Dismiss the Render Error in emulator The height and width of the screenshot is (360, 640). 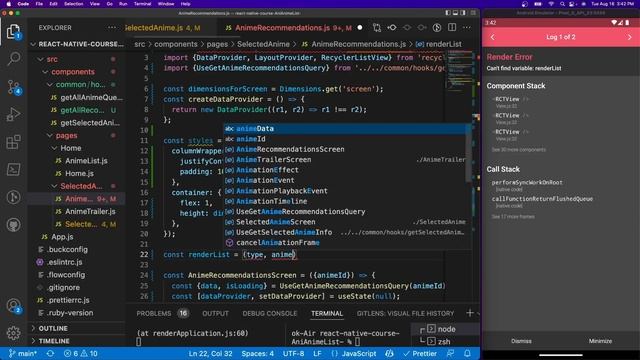point(521,341)
